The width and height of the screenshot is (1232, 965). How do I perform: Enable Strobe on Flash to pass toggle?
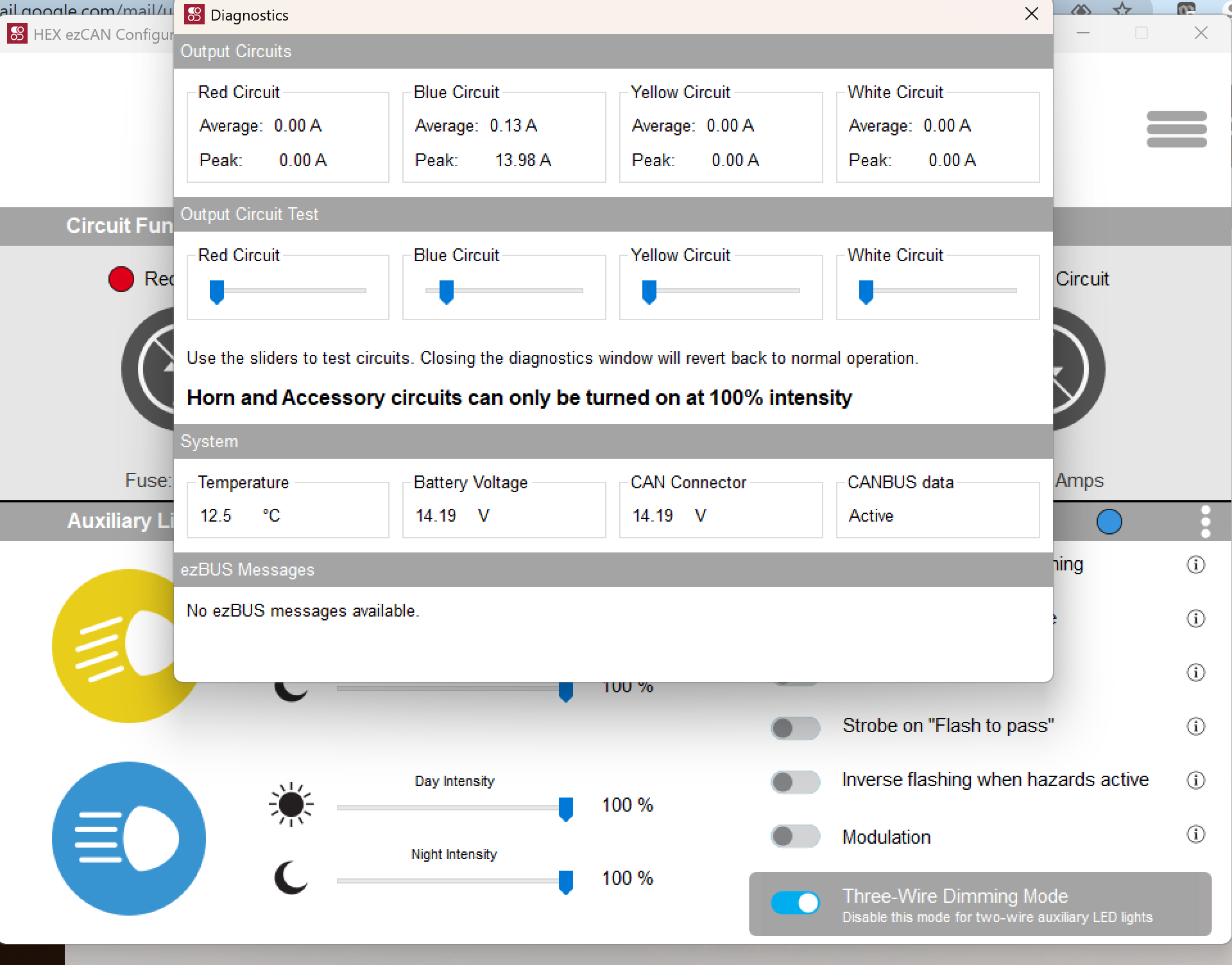(x=795, y=728)
